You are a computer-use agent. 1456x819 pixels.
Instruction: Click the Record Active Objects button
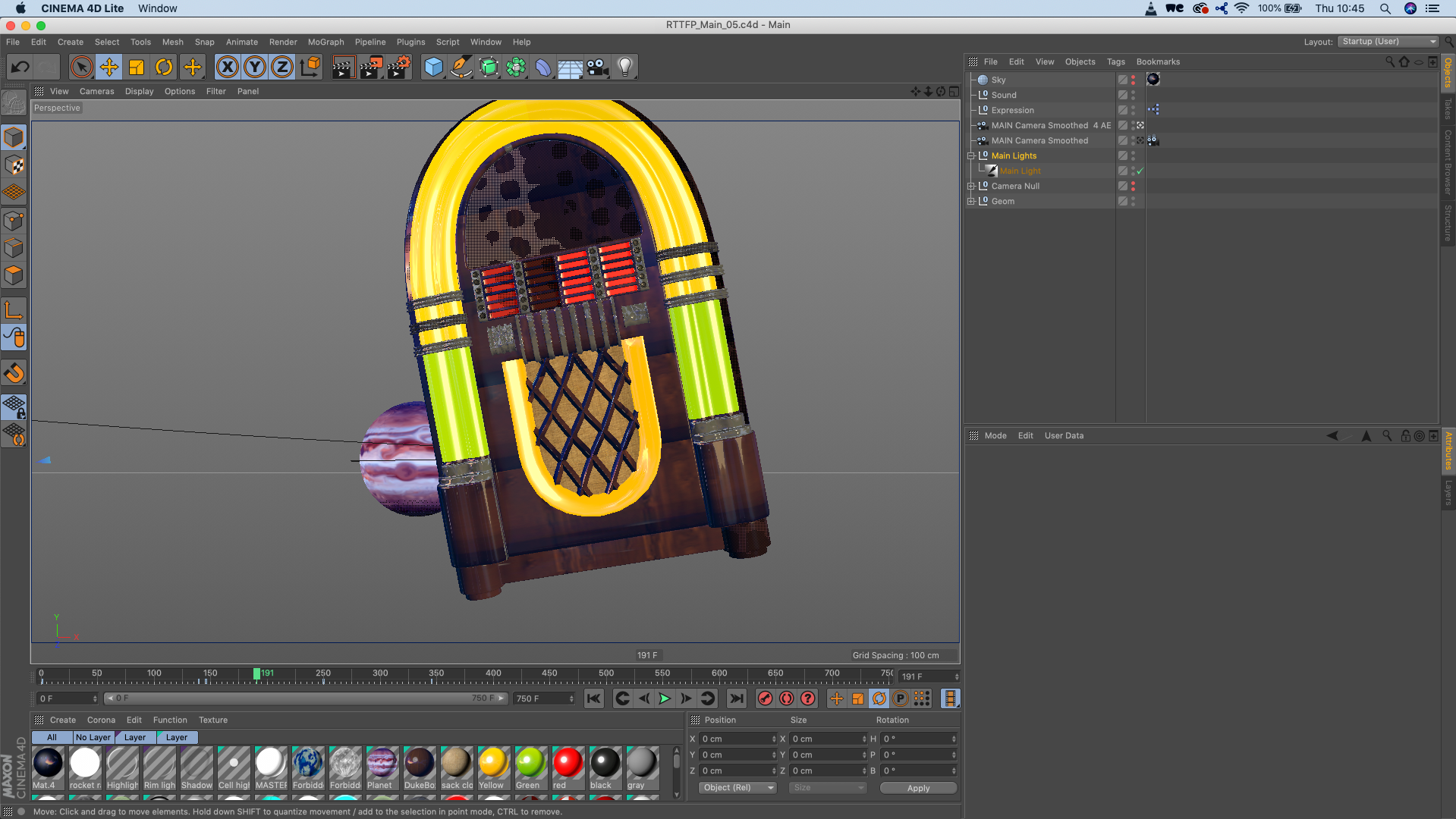click(766, 698)
